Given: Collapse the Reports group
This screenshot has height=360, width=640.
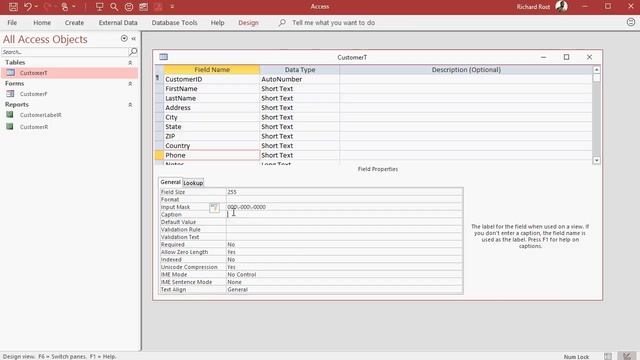Looking at the screenshot, I should [130, 105].
